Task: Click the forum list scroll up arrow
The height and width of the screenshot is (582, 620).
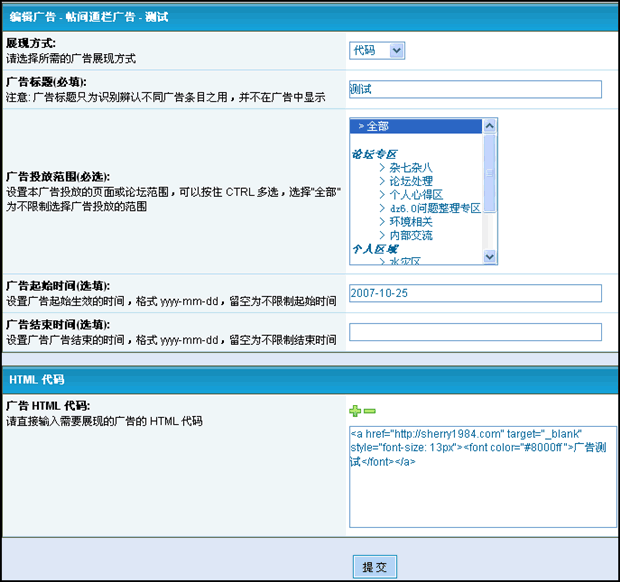Action: (490, 126)
